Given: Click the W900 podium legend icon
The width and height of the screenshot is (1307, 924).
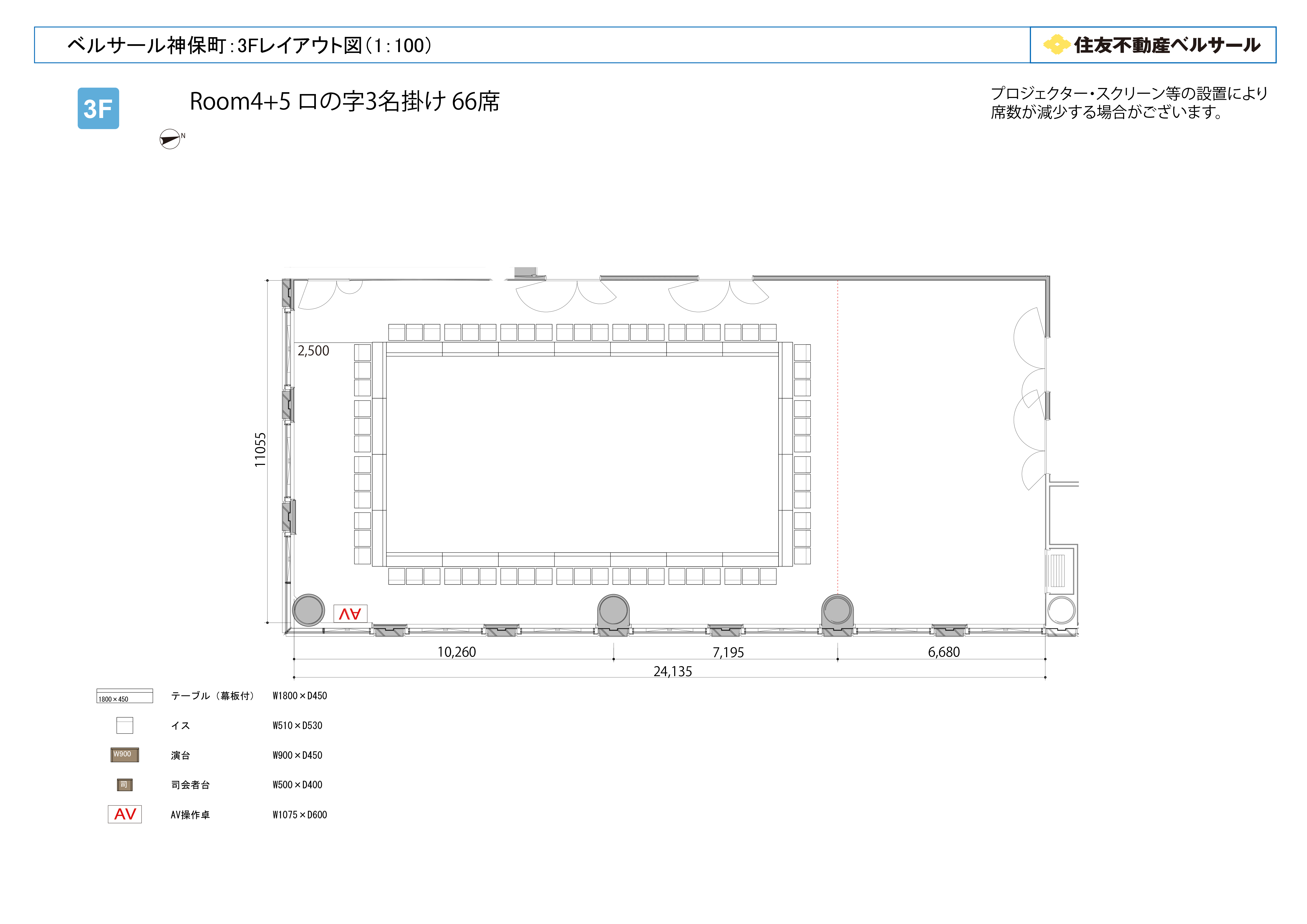Looking at the screenshot, I should coord(125,755).
